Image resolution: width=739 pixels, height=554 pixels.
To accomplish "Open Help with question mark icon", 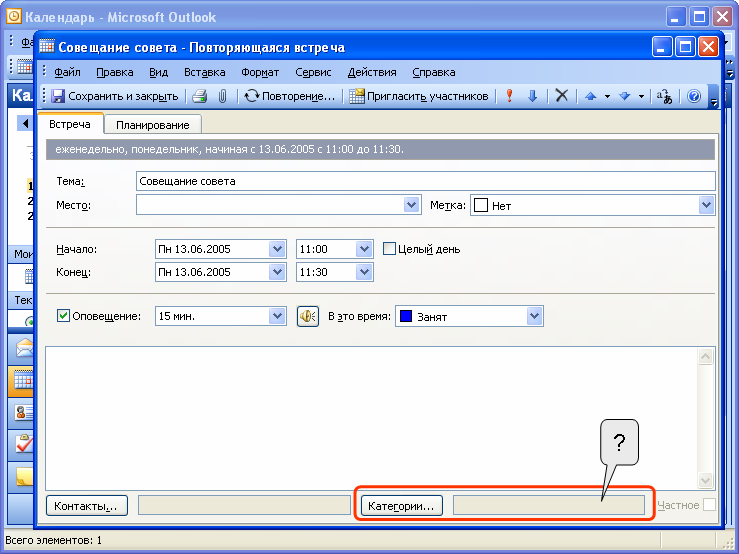I will (x=693, y=96).
